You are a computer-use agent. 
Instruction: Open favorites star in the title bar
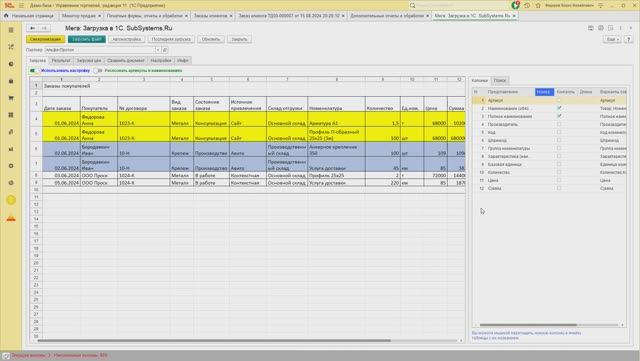pyautogui.click(x=538, y=5)
